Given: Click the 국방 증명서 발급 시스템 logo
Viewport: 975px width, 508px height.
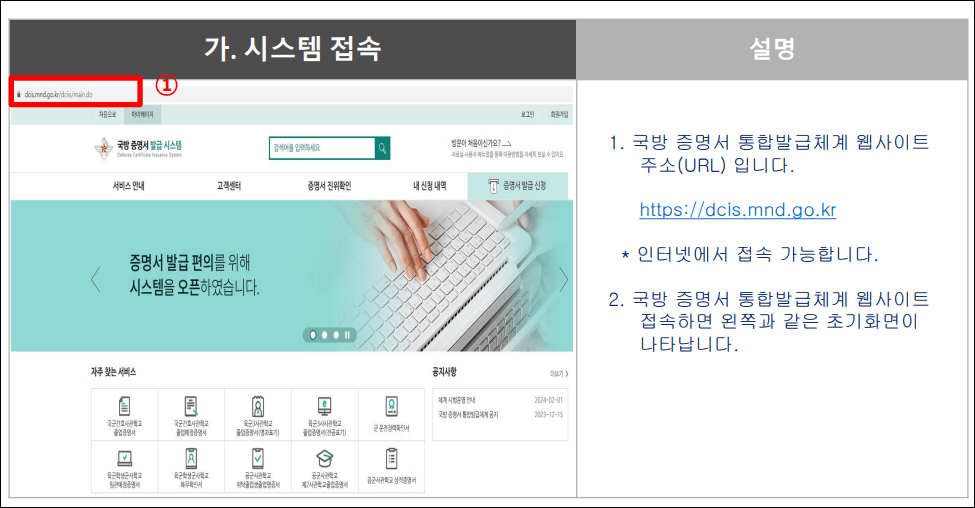Looking at the screenshot, I should click(x=139, y=148).
